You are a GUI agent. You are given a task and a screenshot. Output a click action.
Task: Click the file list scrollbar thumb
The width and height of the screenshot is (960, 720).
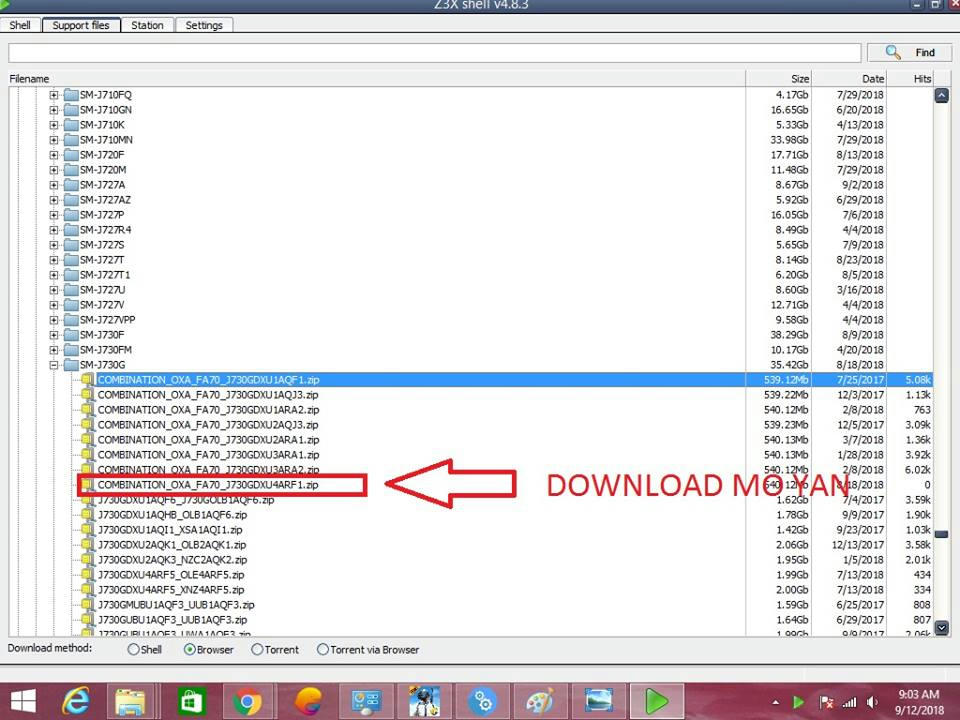point(942,534)
